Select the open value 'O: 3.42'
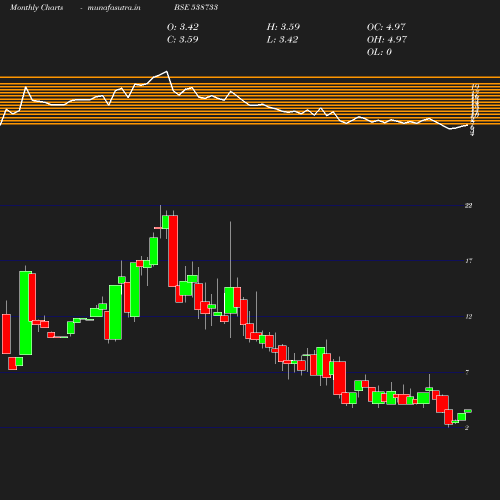500x500 pixels. tap(183, 27)
